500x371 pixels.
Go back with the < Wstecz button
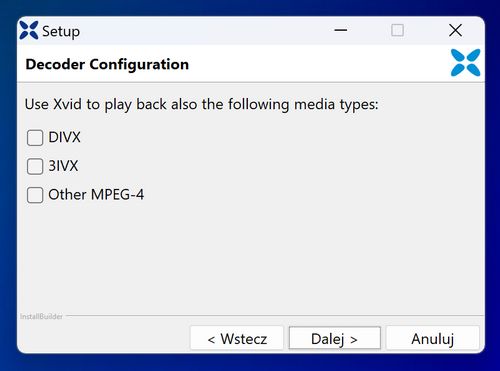pos(237,338)
